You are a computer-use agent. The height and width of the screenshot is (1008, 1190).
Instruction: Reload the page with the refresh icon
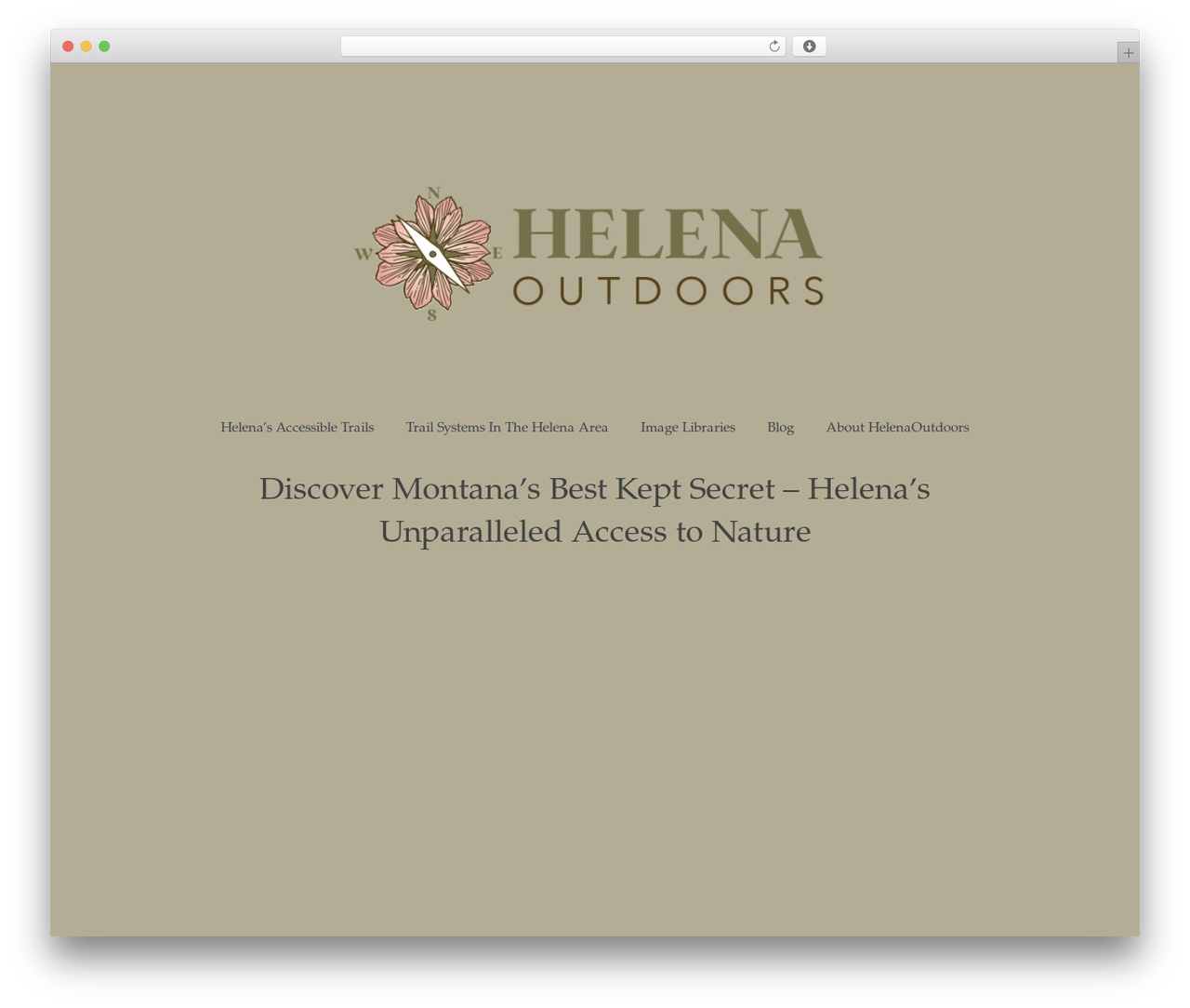(773, 46)
